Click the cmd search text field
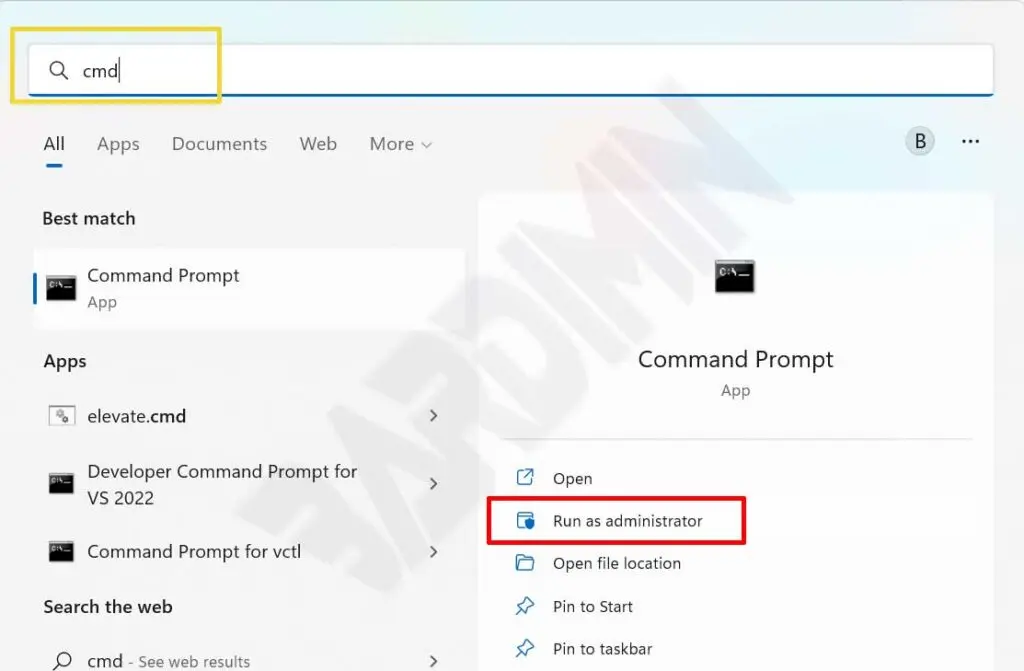Screen dimensions: 1024x671 [x=511, y=70]
